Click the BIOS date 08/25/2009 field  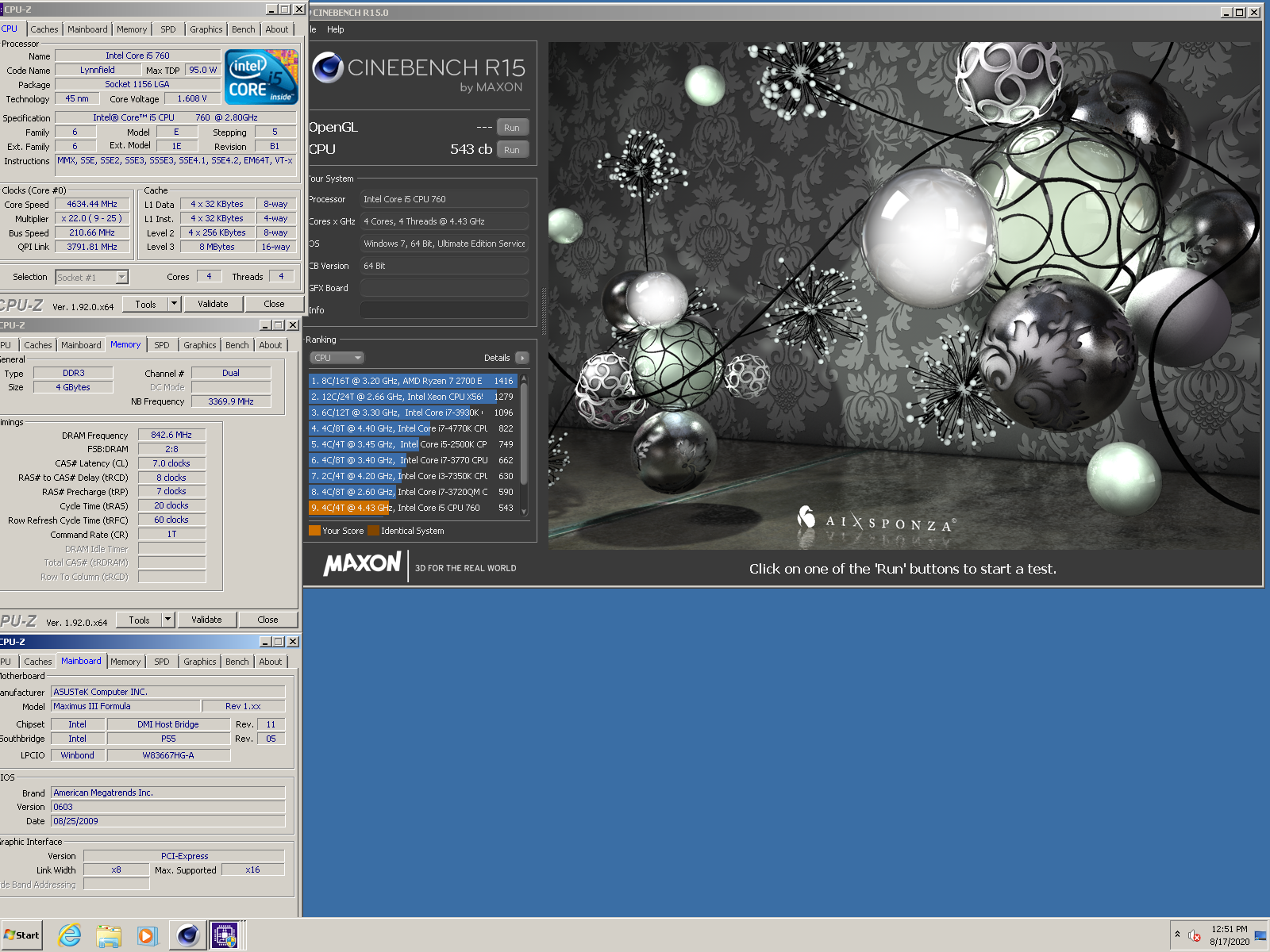(x=168, y=821)
